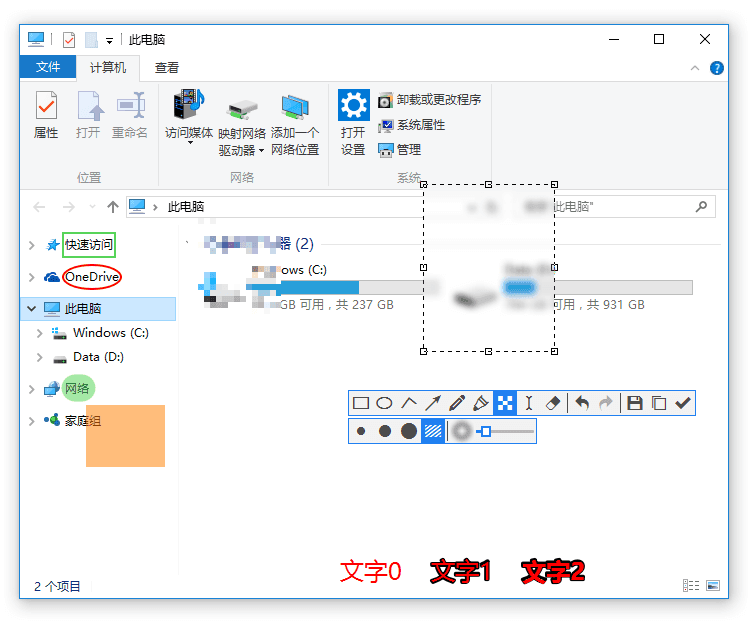The image size is (753, 622).
Task: Toggle the hatched area mosaic mode
Action: pos(433,431)
